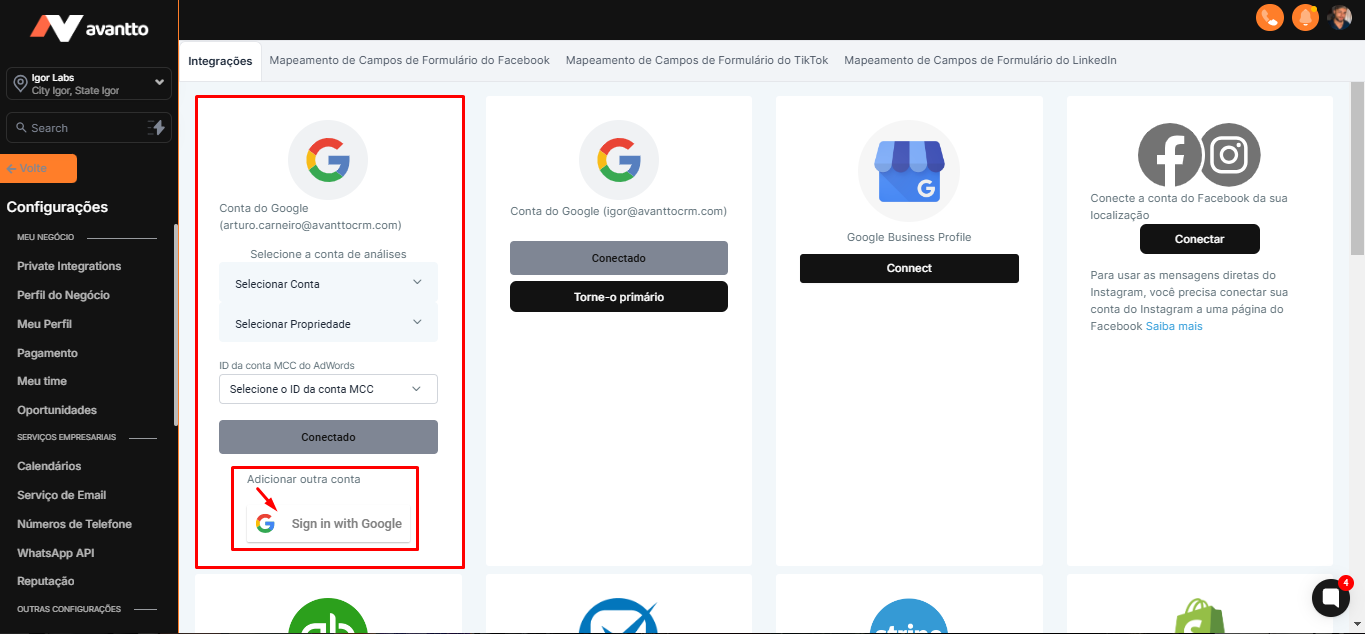The image size is (1365, 634).
Task: Switch to Facebook form field mapping tab
Action: [409, 60]
